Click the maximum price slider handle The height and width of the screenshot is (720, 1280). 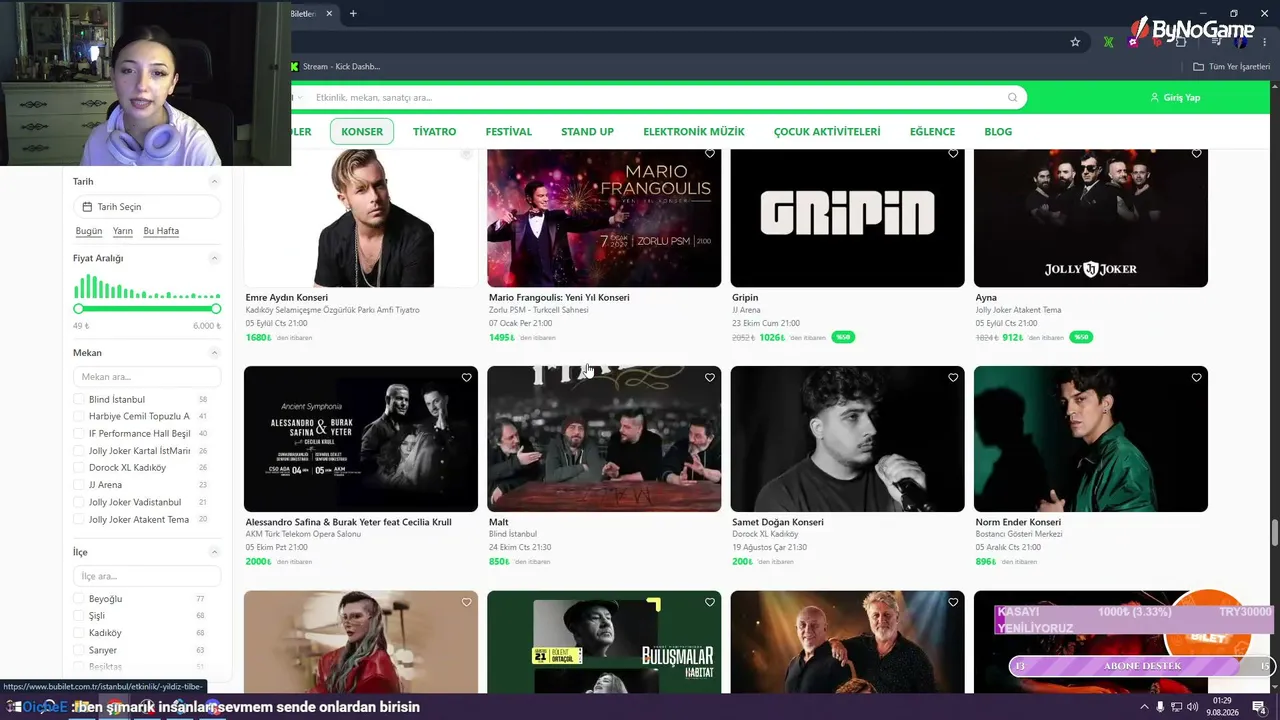(217, 309)
